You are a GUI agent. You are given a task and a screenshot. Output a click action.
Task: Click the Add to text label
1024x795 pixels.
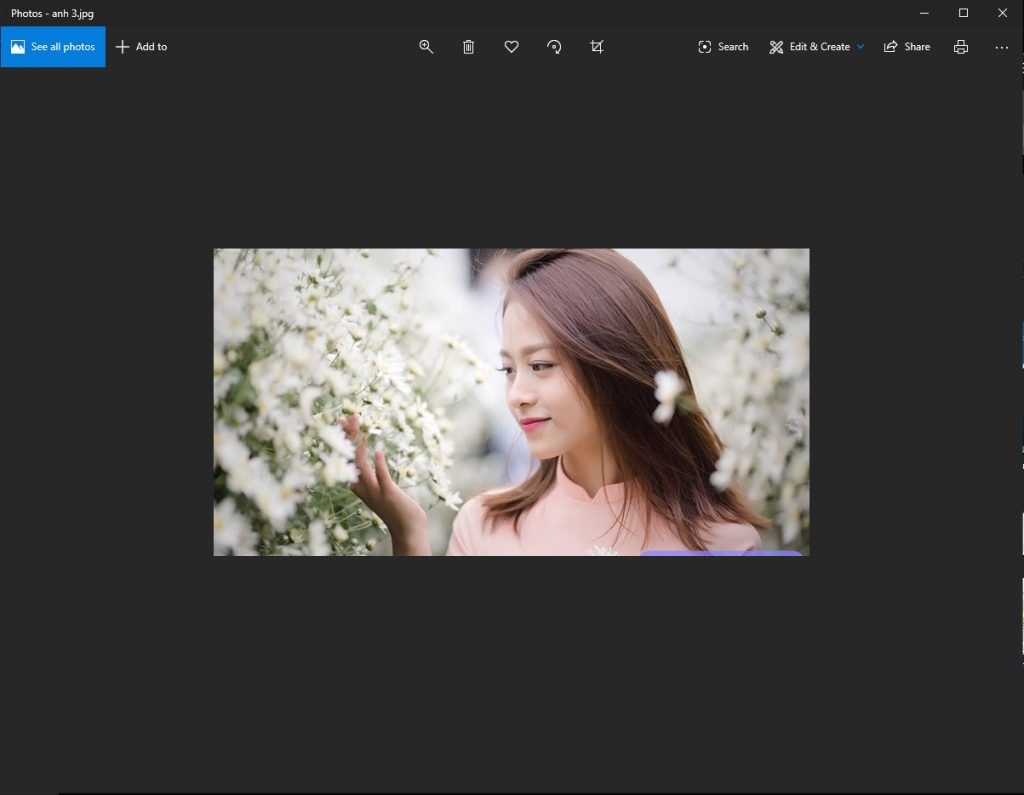pyautogui.click(x=151, y=47)
